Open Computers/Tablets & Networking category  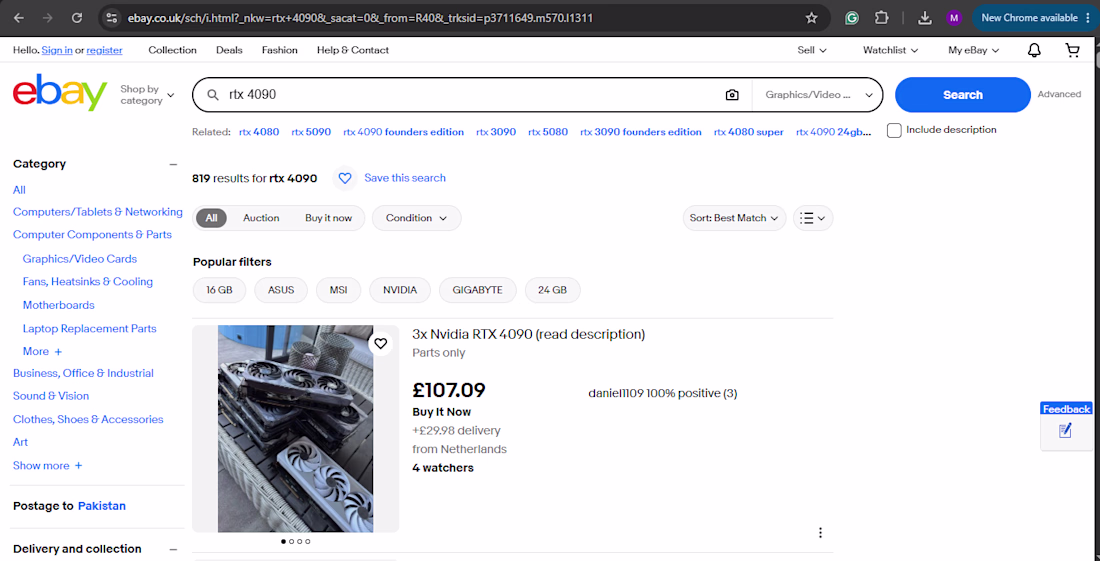tap(98, 212)
